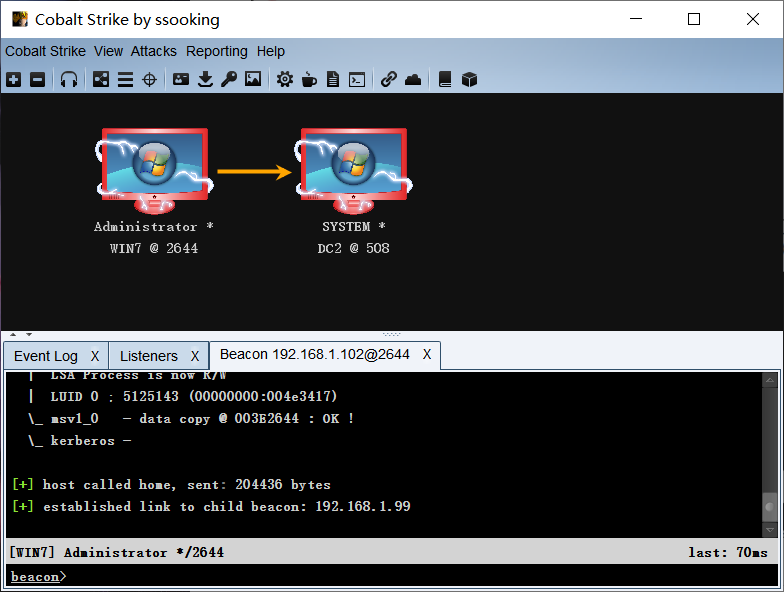This screenshot has width=784, height=592.
Task: Open the Credentials card icon
Action: (x=181, y=79)
